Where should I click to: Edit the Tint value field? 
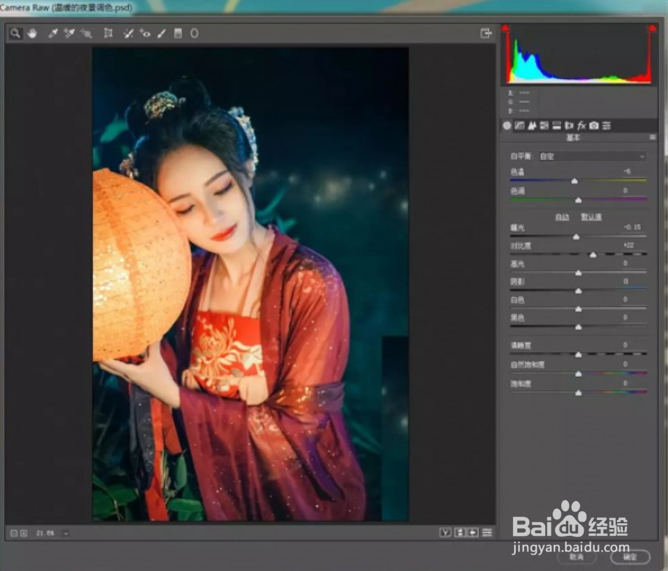point(625,190)
